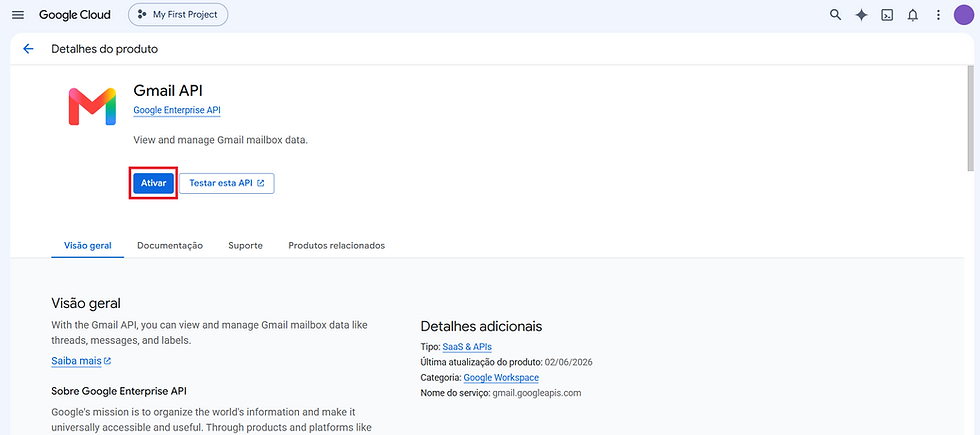980x435 pixels.
Task: Open the Google Enterprise API link
Action: [177, 110]
